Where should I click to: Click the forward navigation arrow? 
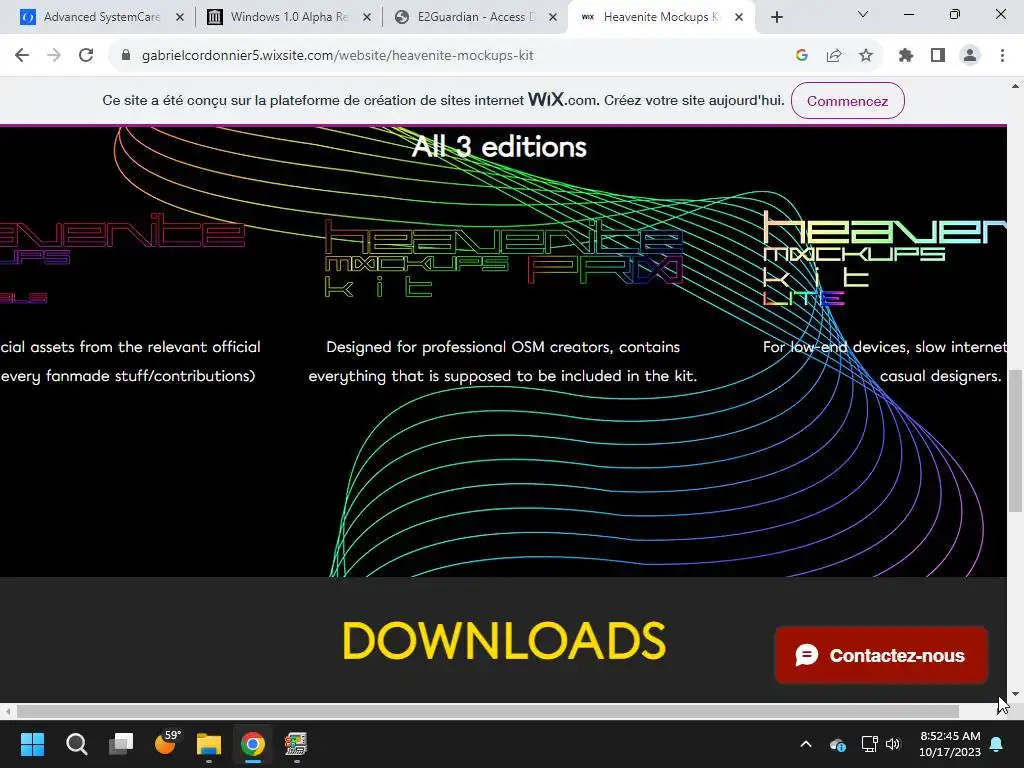point(54,56)
